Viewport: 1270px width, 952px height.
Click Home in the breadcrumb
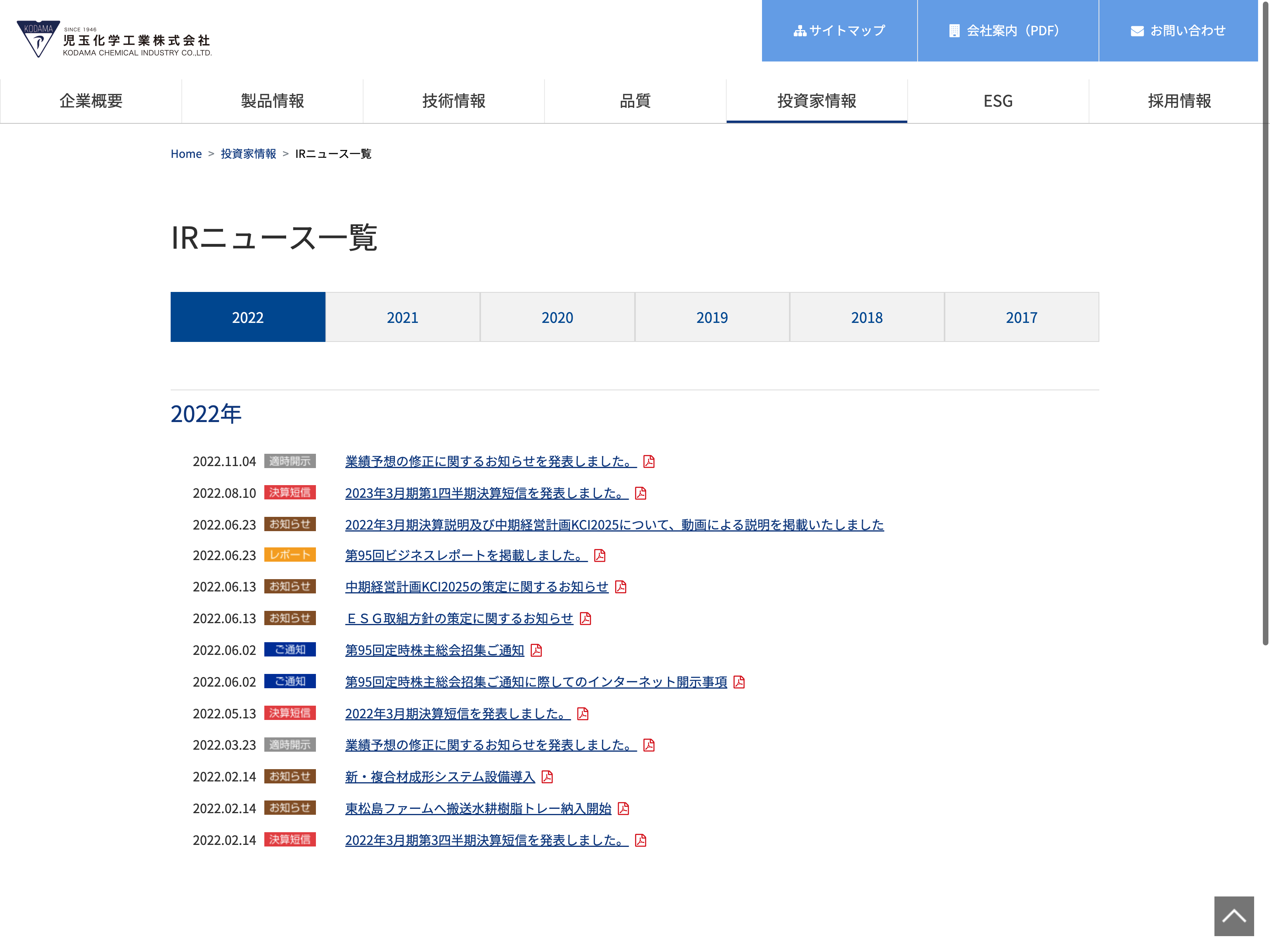pos(186,154)
